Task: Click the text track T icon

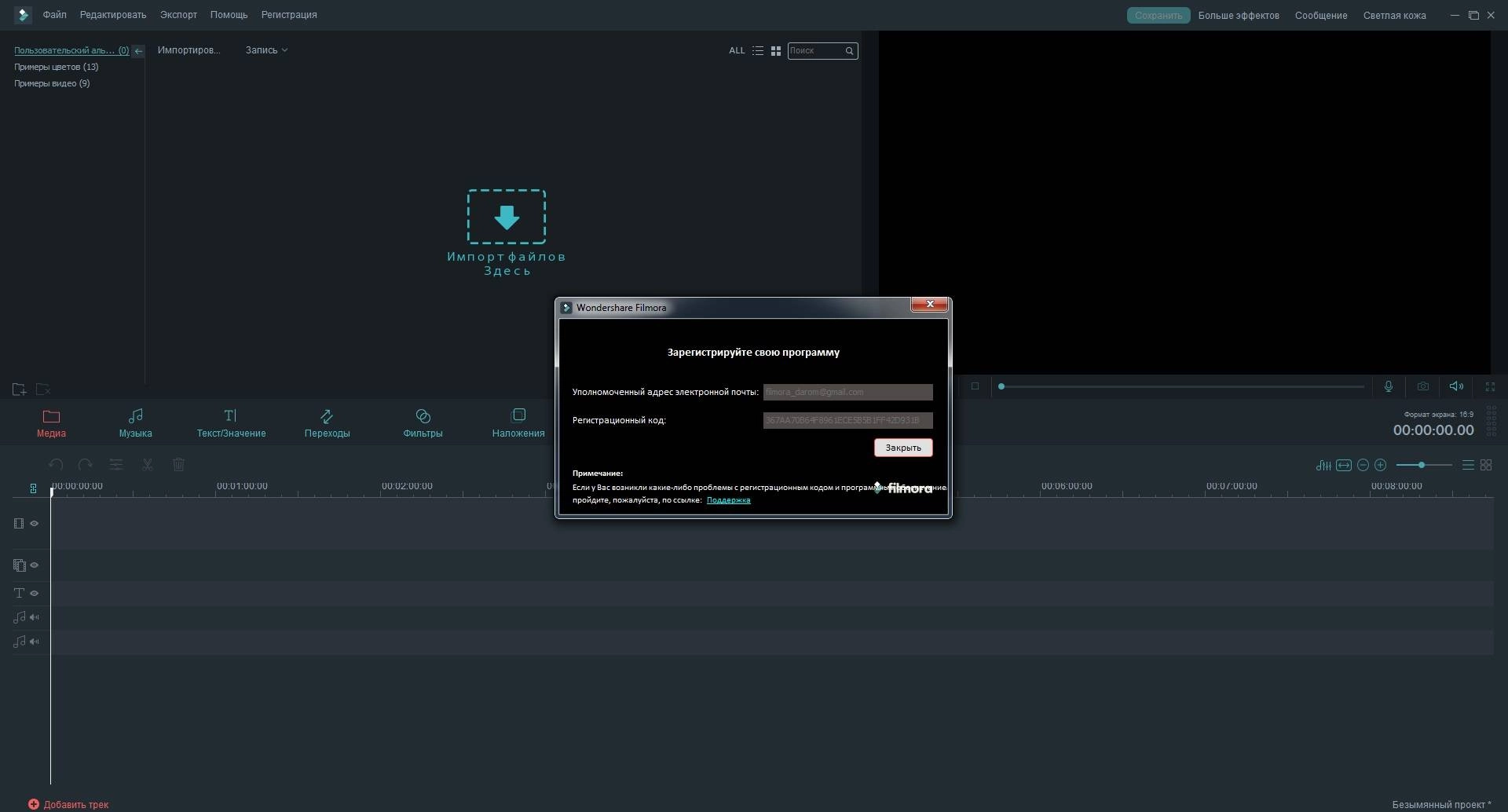Action: [x=19, y=594]
